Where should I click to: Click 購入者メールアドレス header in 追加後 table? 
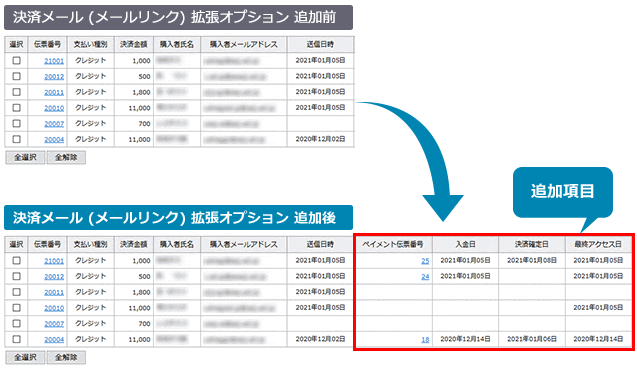coord(244,244)
